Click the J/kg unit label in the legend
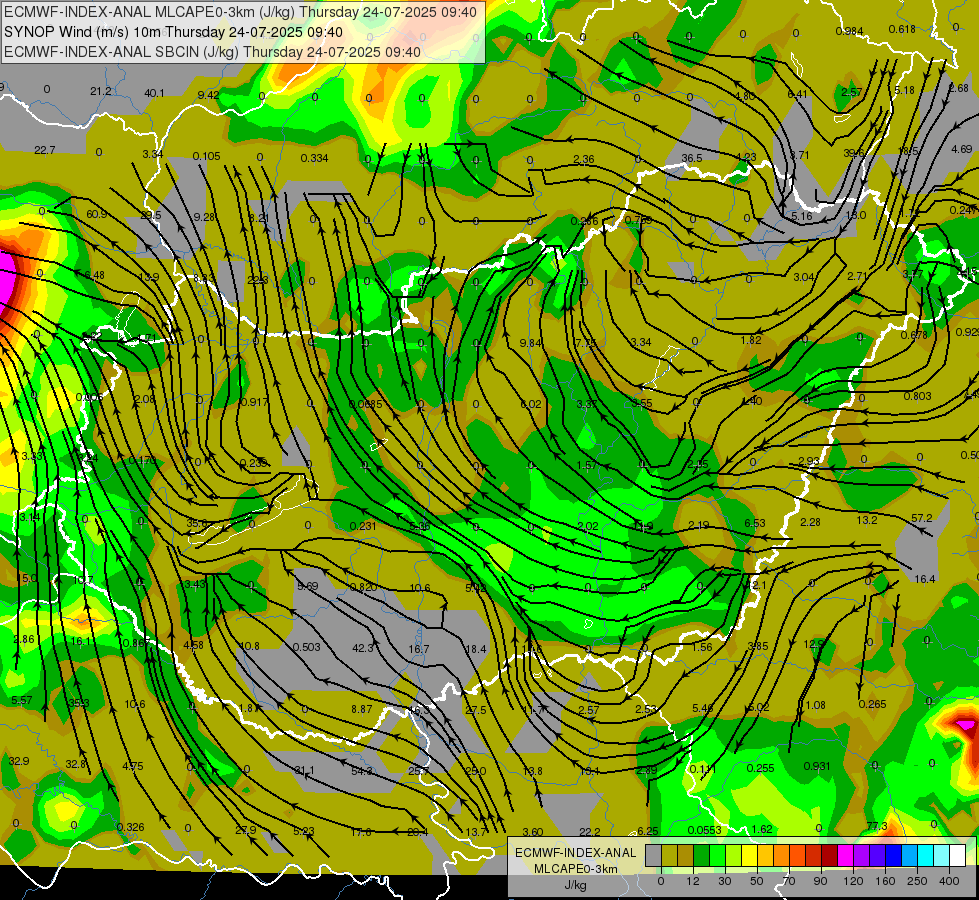 [575, 885]
